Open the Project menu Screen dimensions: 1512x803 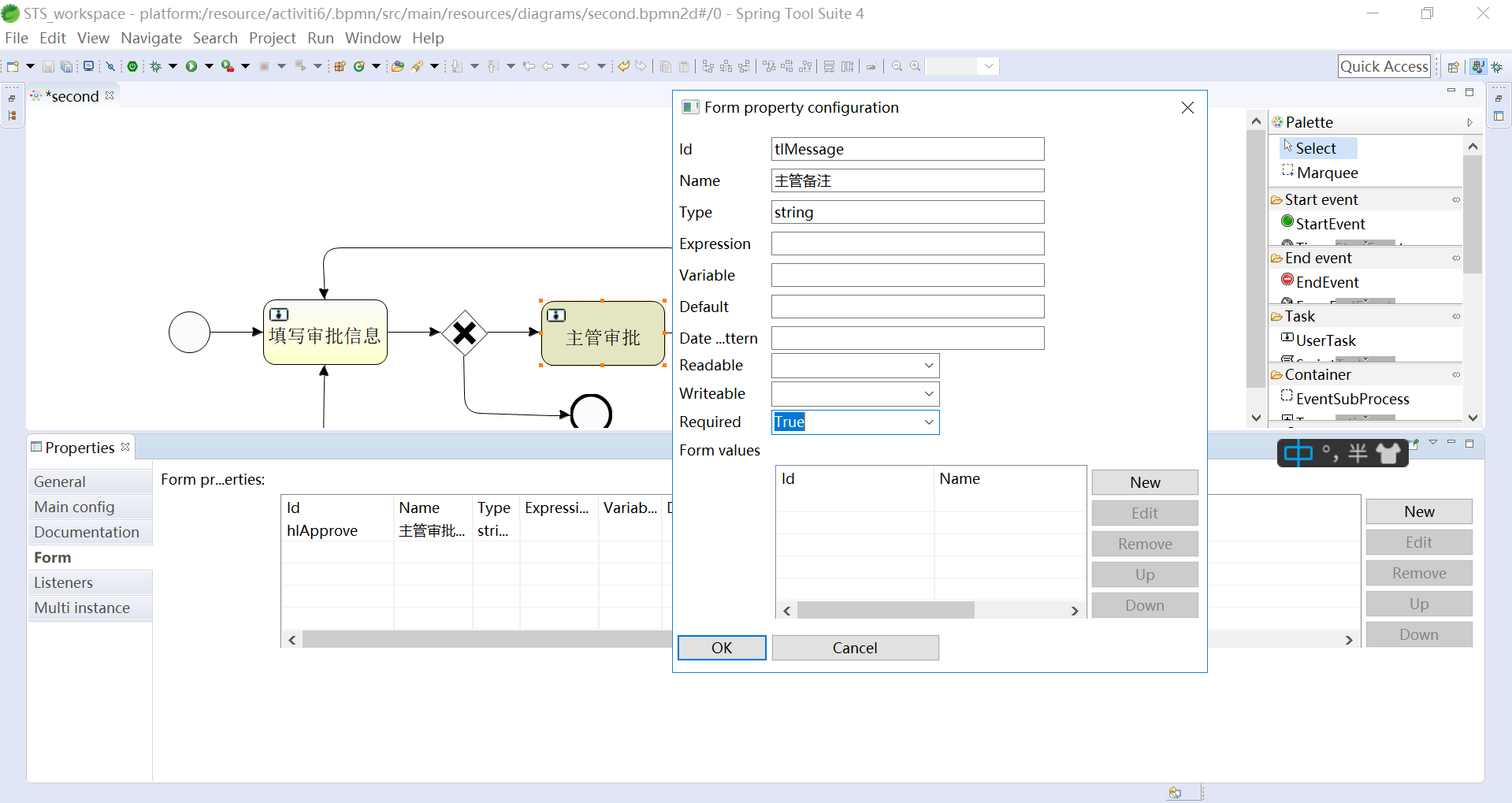pyautogui.click(x=272, y=38)
